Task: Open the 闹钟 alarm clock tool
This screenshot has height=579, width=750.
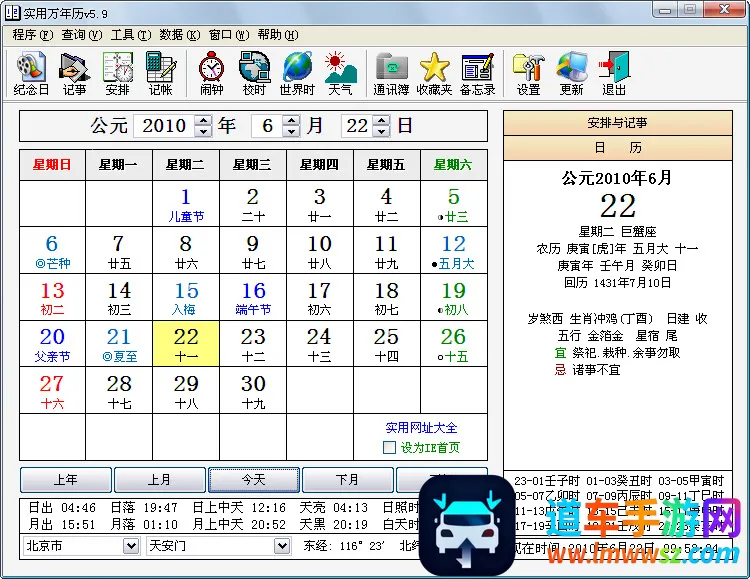Action: (x=211, y=73)
